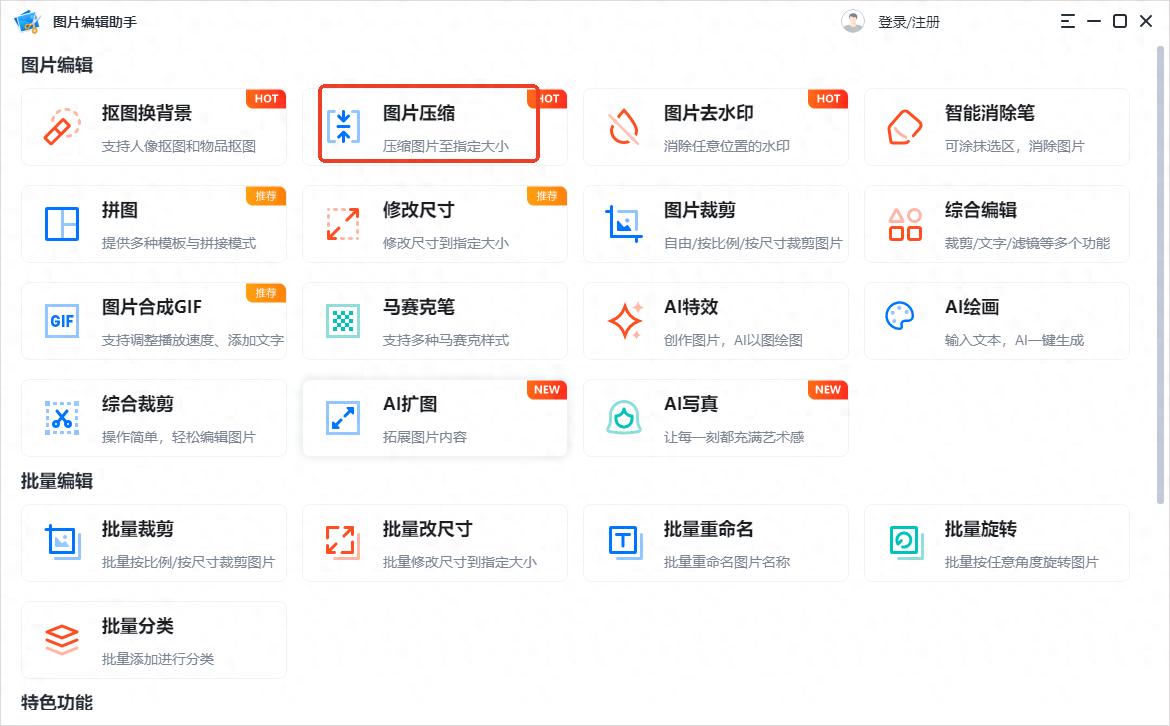
Task: Click the 综合编辑 shapes icon
Action: (x=905, y=224)
